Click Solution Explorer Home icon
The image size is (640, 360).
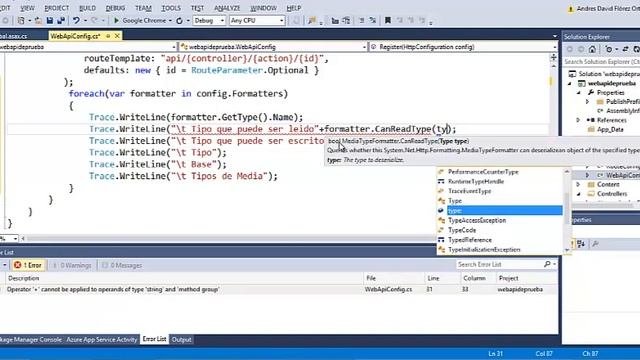pos(592,49)
